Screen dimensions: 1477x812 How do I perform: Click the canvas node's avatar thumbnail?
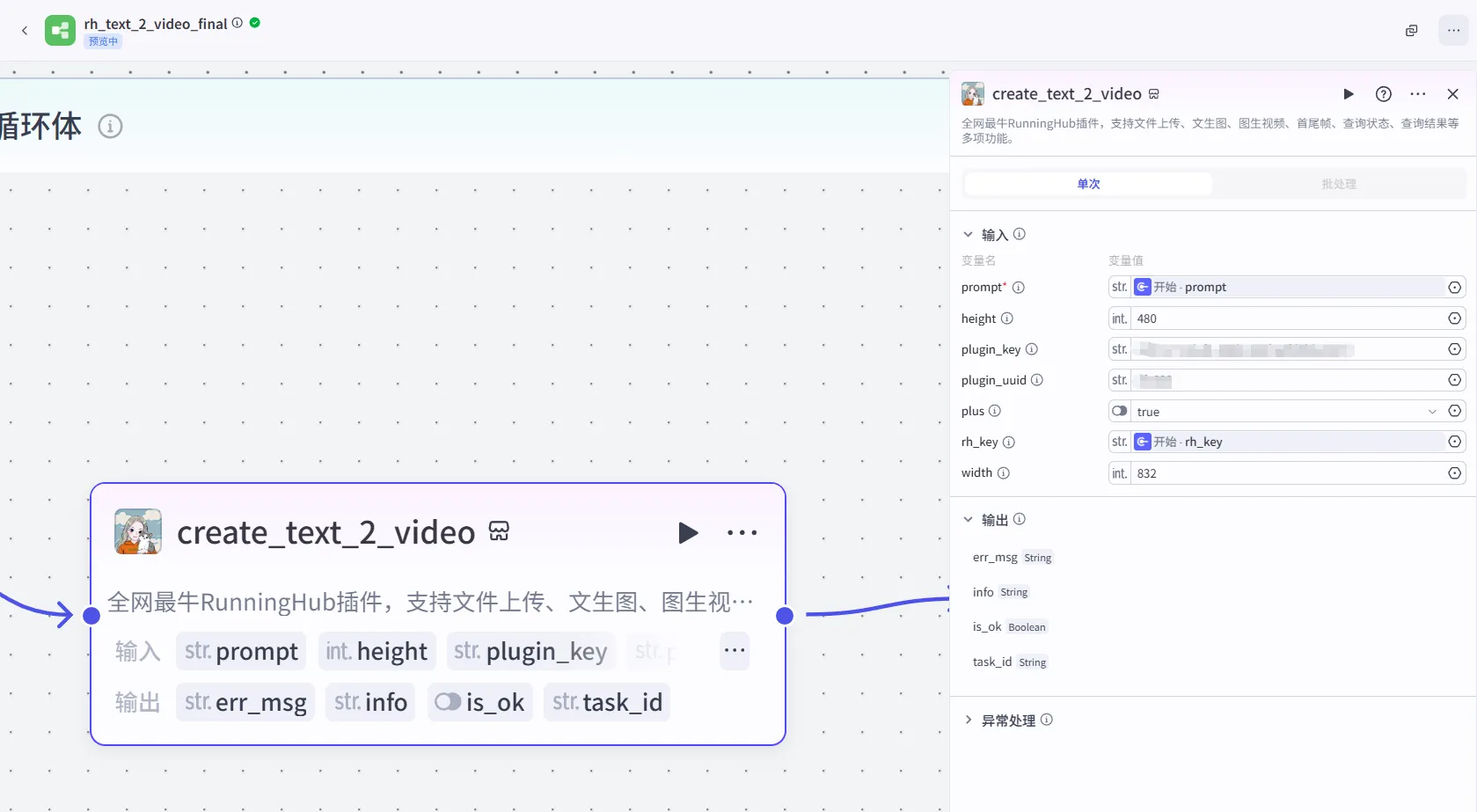[138, 531]
